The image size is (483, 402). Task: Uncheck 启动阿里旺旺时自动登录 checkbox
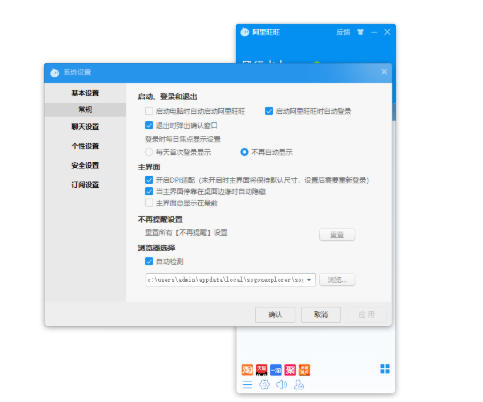269,111
